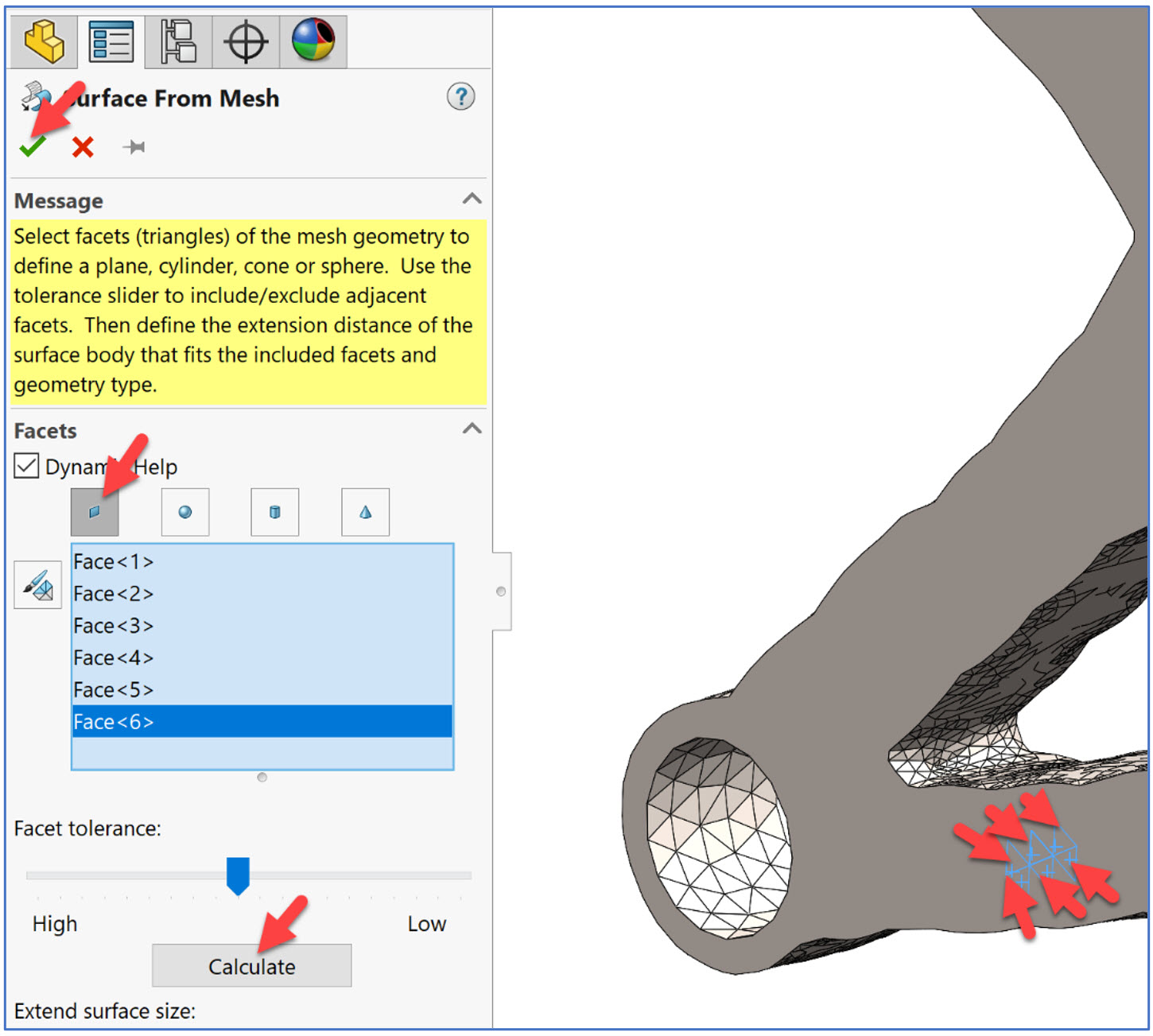This screenshot has width=1153, height=1036.
Task: Select Face<3> in the facets list
Action: [113, 626]
